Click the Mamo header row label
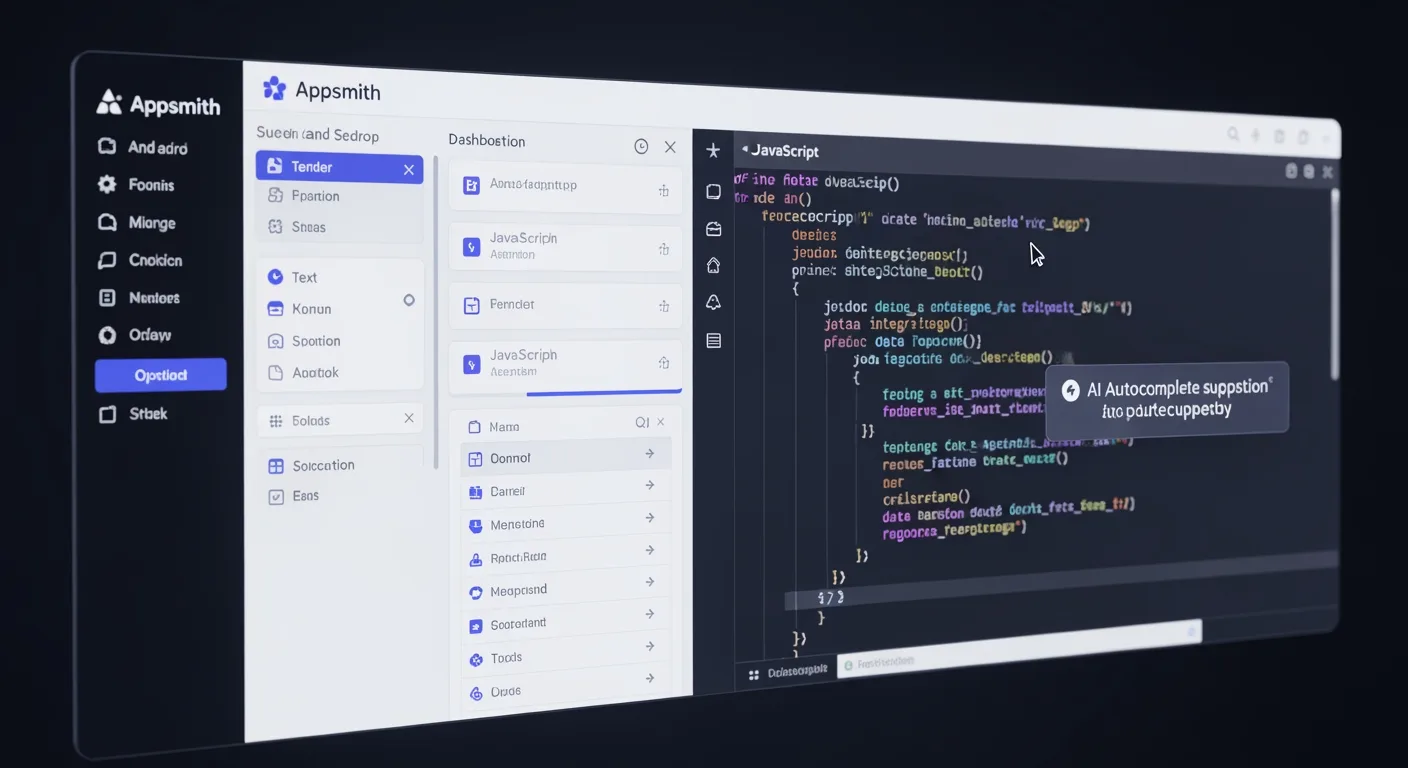This screenshot has width=1408, height=768. pos(504,427)
